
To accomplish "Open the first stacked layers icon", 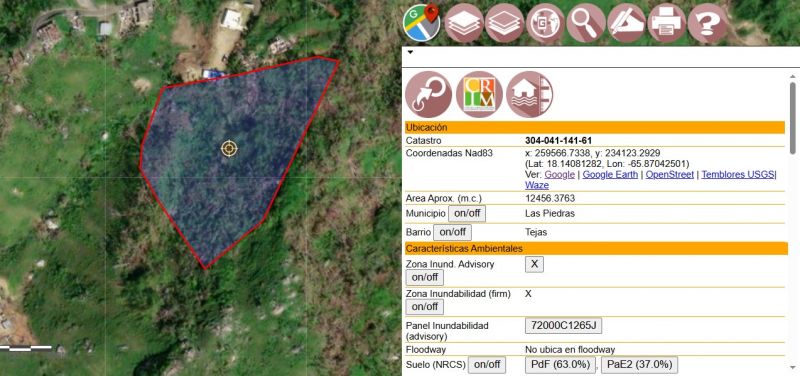I will (x=463, y=23).
